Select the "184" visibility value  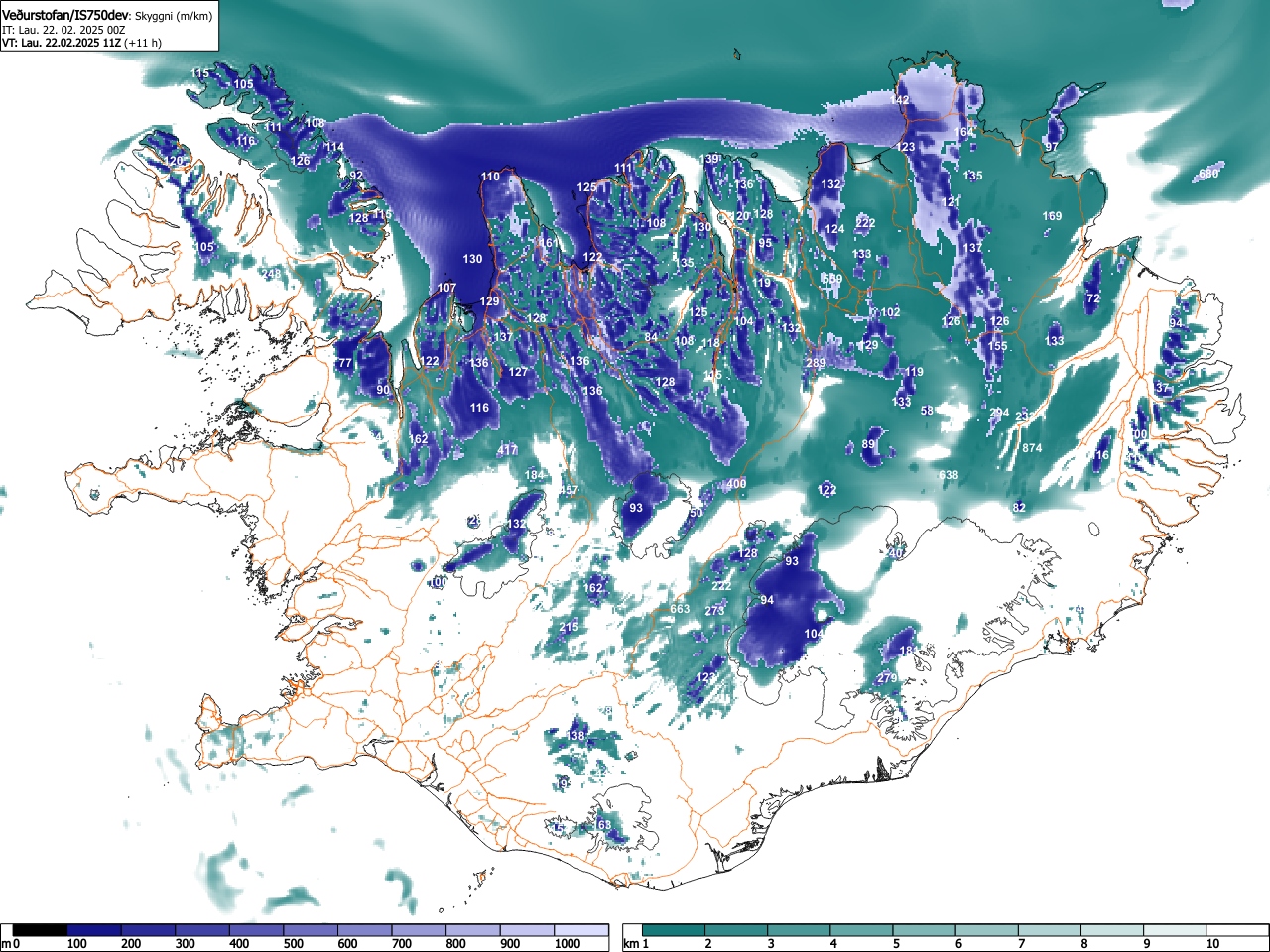[x=535, y=476]
